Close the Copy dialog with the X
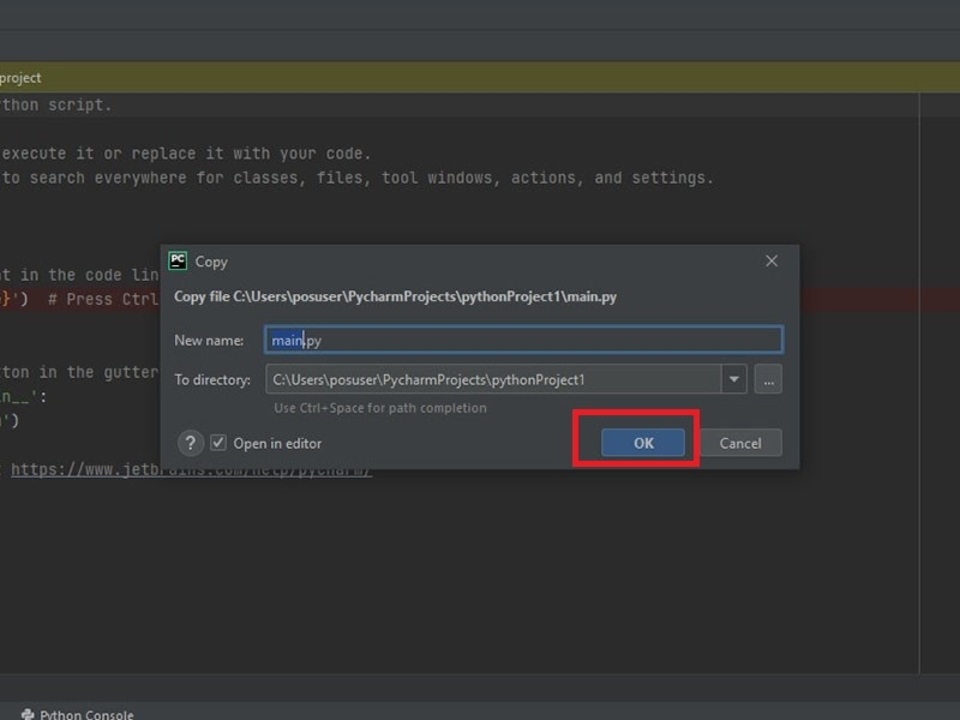960x720 pixels. click(x=771, y=261)
